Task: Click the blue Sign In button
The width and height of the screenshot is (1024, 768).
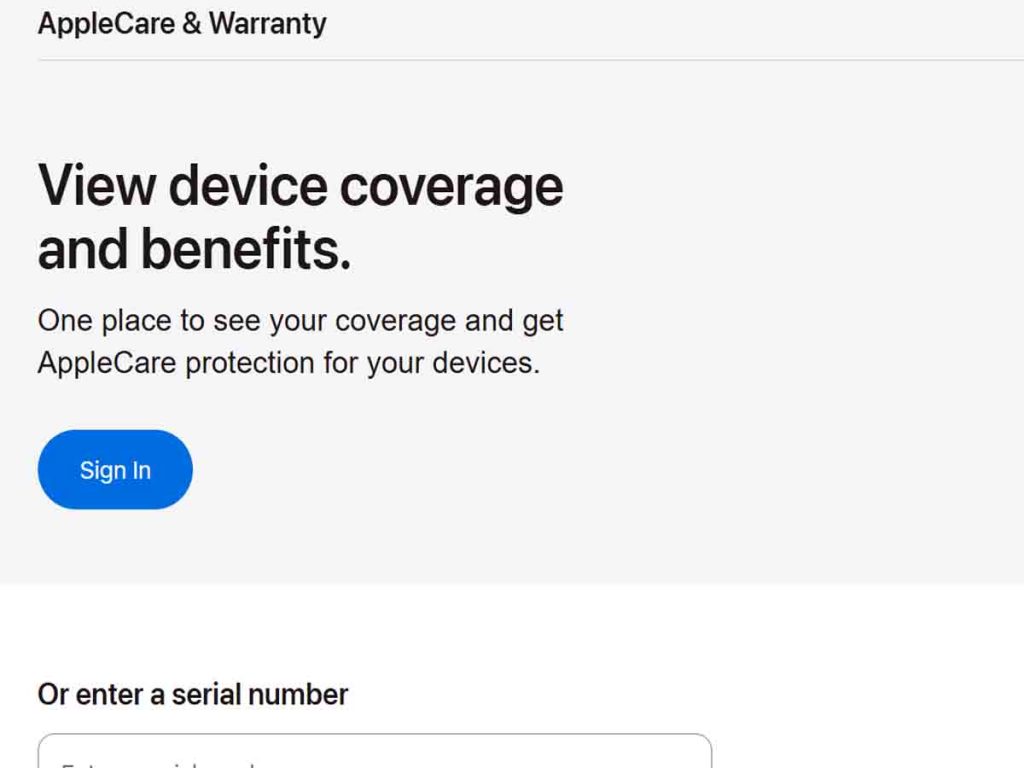Action: pyautogui.click(x=115, y=470)
